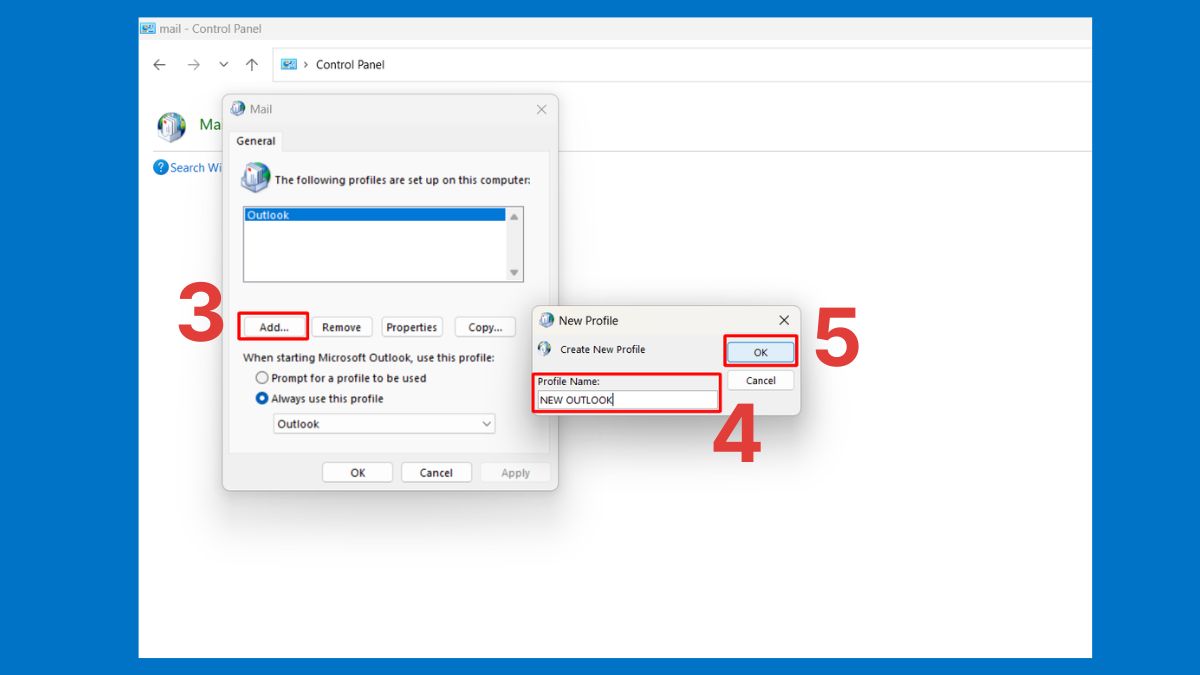Click the help question mark icon
The width and height of the screenshot is (1200, 675).
[x=160, y=167]
